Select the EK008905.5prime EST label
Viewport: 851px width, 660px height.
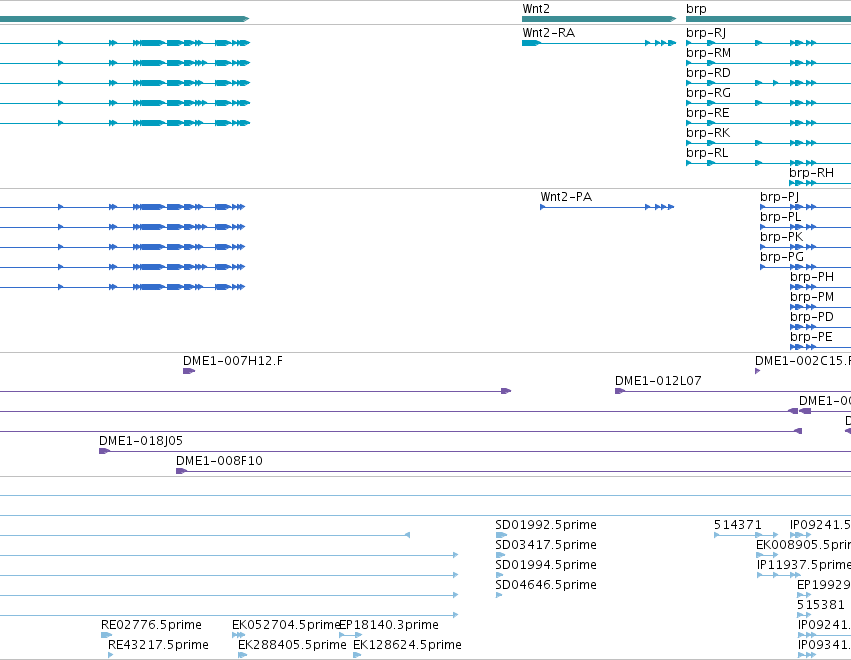click(x=803, y=545)
